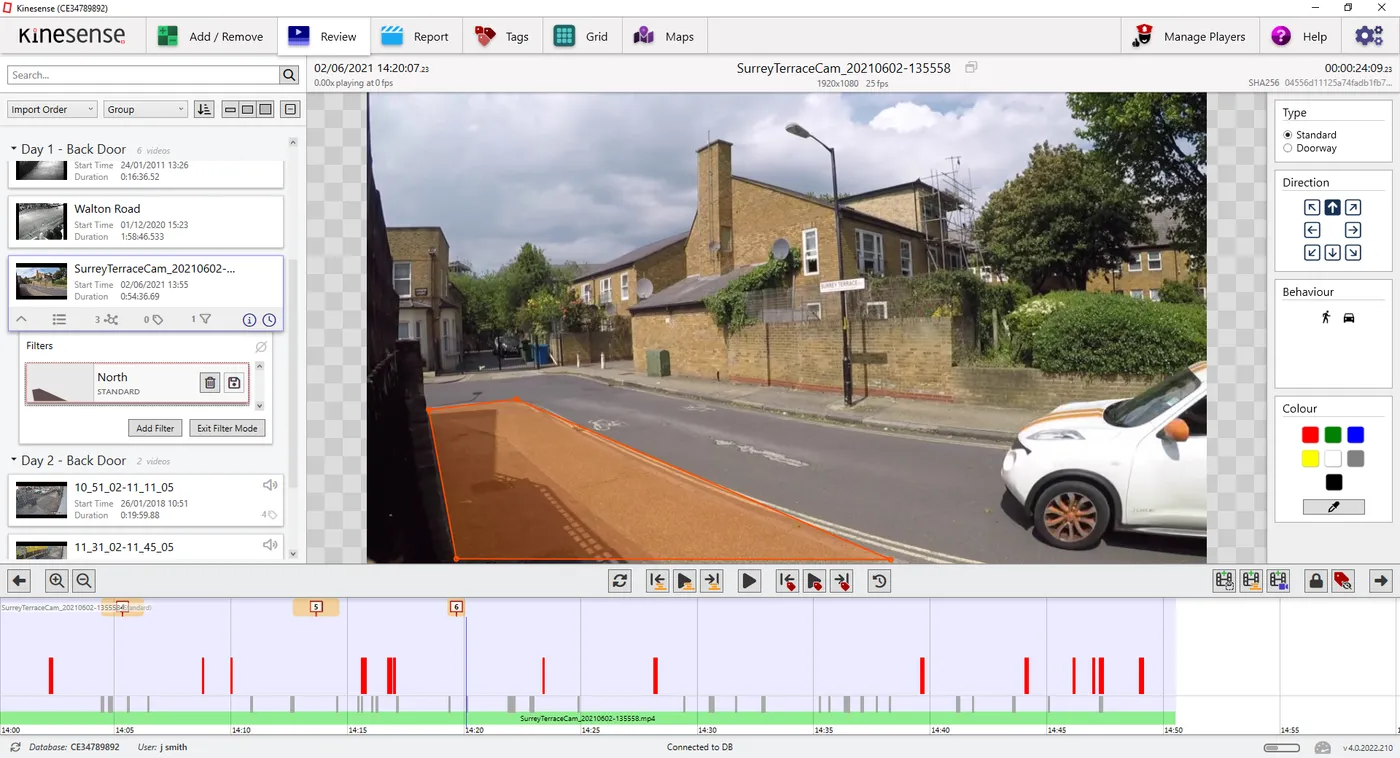Save the North filter with disk icon
Viewport: 1400px width, 758px height.
click(234, 382)
